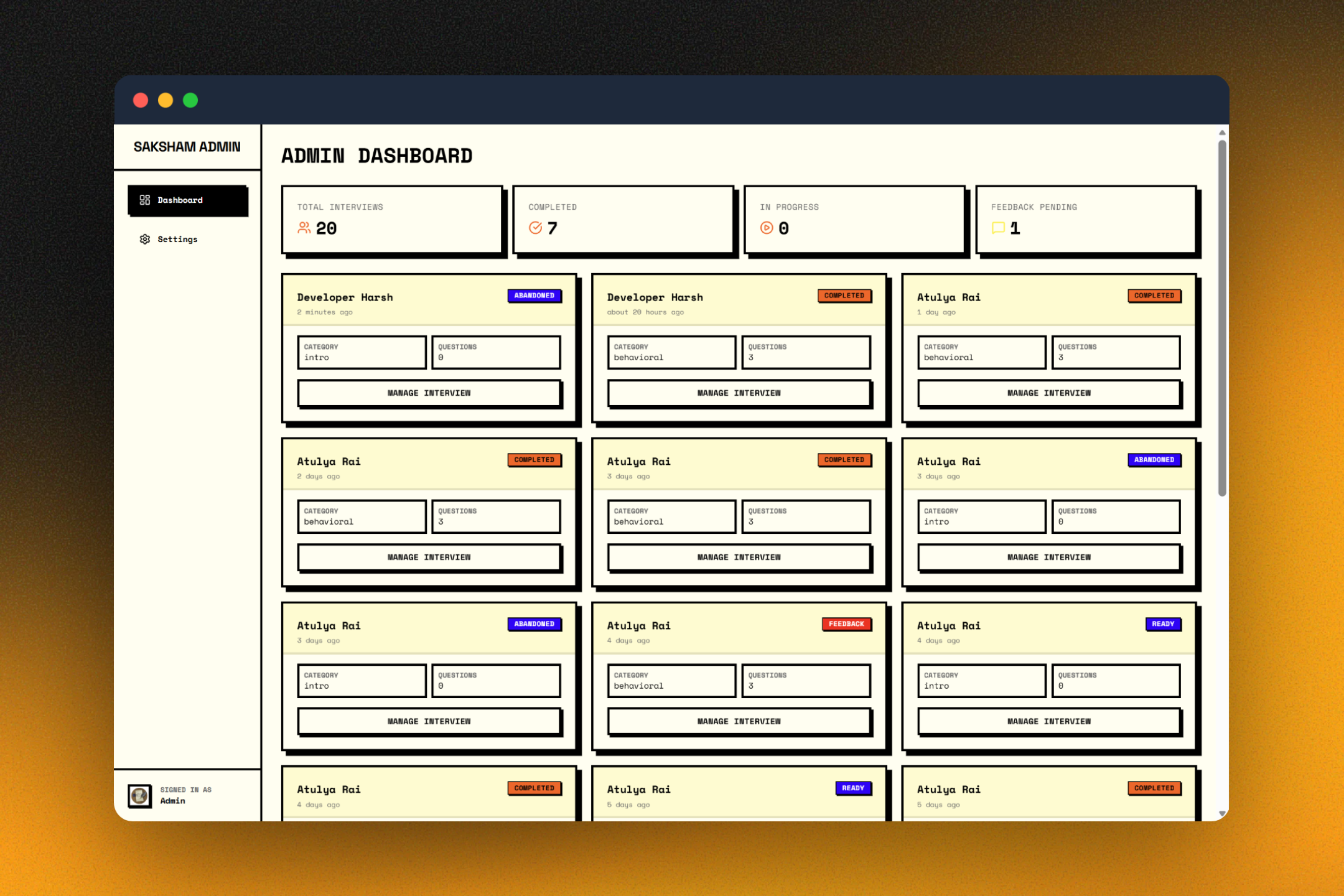The width and height of the screenshot is (1344, 896).
Task: Click the Feedback Pending stat card
Action: pyautogui.click(x=1086, y=219)
